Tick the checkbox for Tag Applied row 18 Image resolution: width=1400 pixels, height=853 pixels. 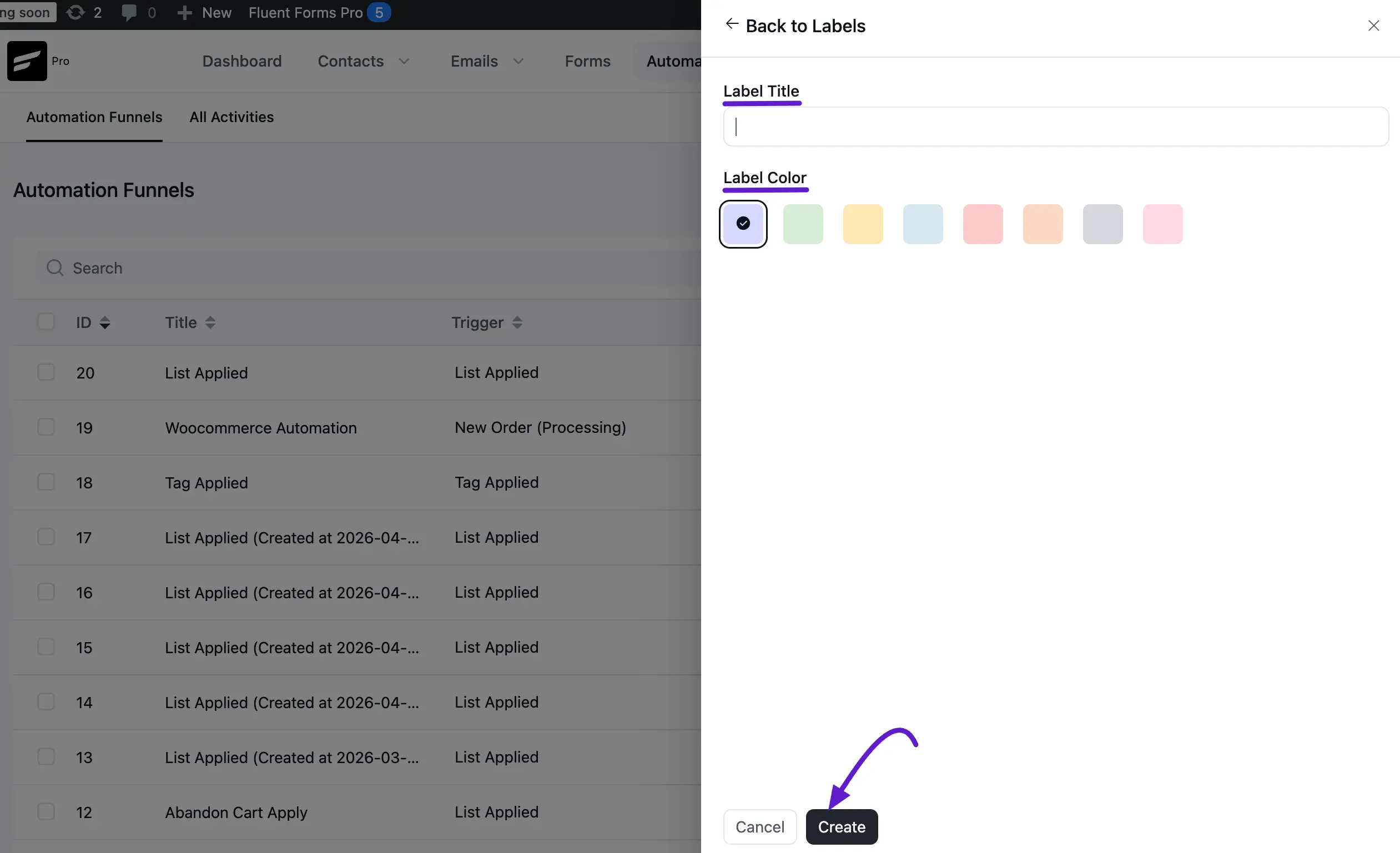tap(46, 482)
